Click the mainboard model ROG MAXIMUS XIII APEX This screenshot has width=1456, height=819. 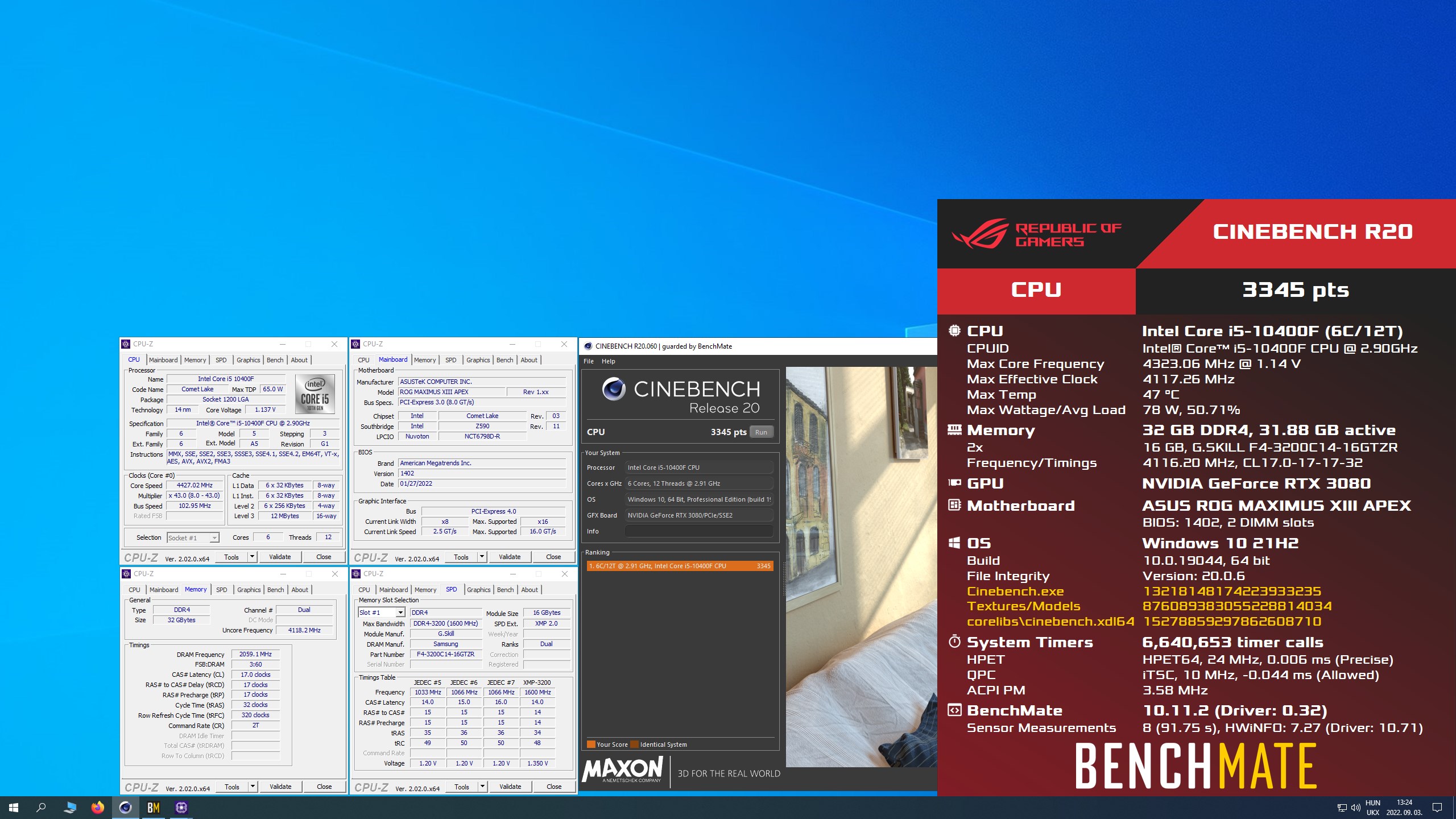(x=452, y=392)
